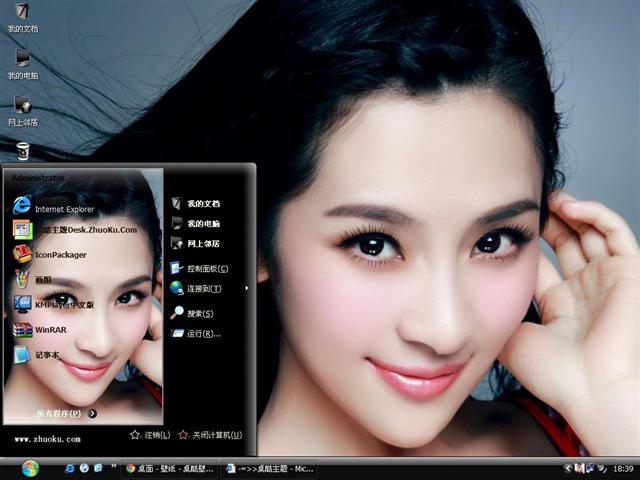The image size is (640, 480).
Task: Open the 我的文档 desktop icon
Action: coord(23,18)
